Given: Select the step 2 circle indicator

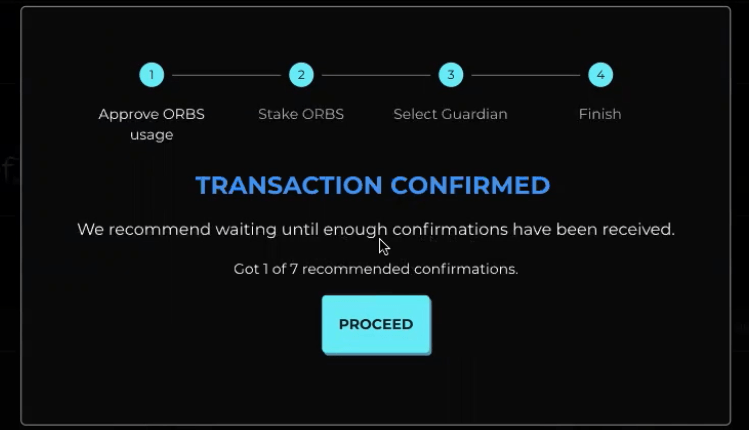Looking at the screenshot, I should [301, 75].
